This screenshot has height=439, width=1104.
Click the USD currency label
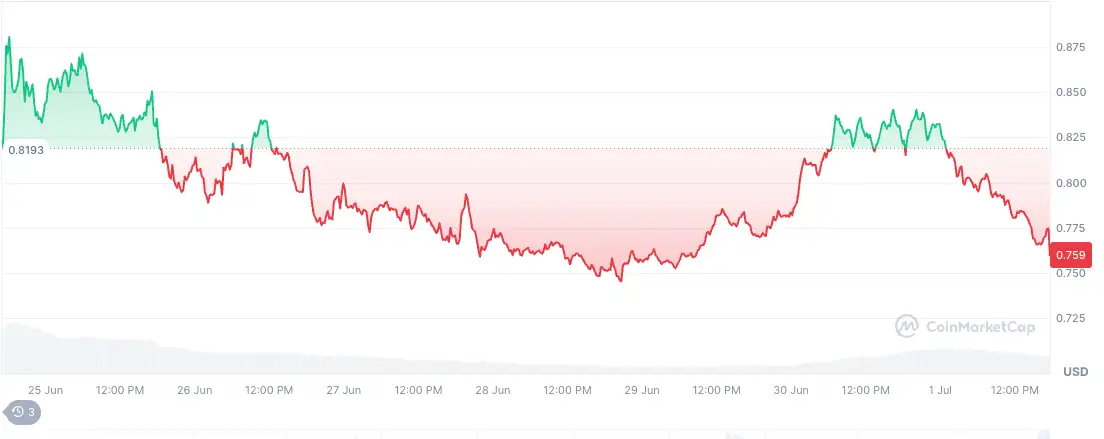(x=1075, y=372)
